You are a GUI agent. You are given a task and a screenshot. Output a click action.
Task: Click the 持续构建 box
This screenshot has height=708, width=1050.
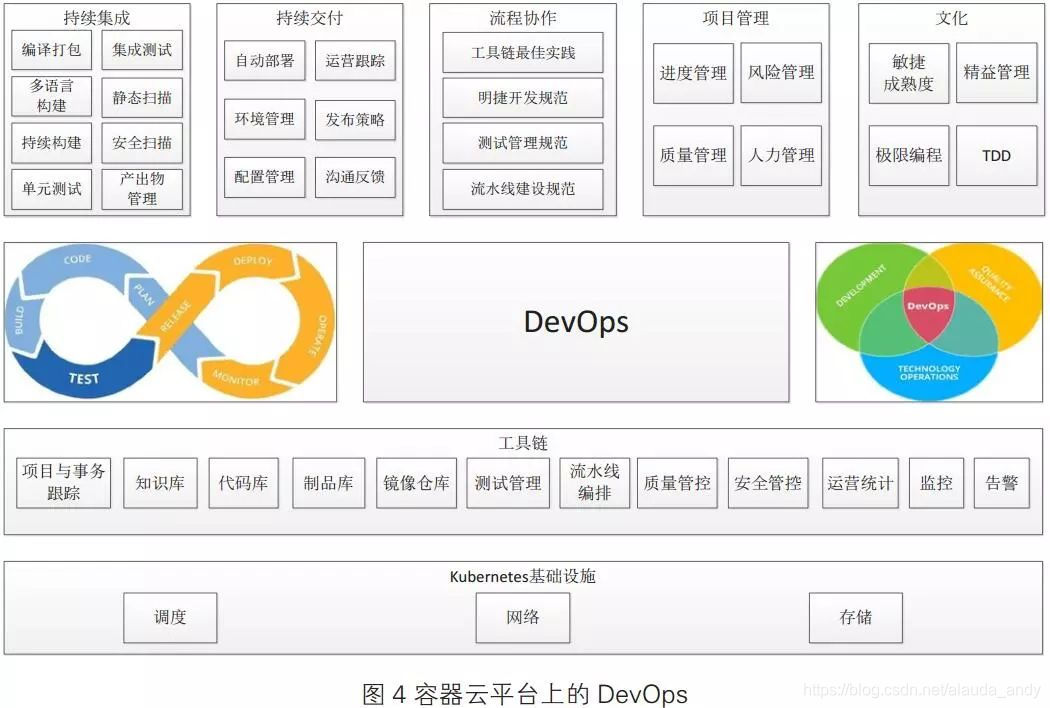pyautogui.click(x=52, y=143)
